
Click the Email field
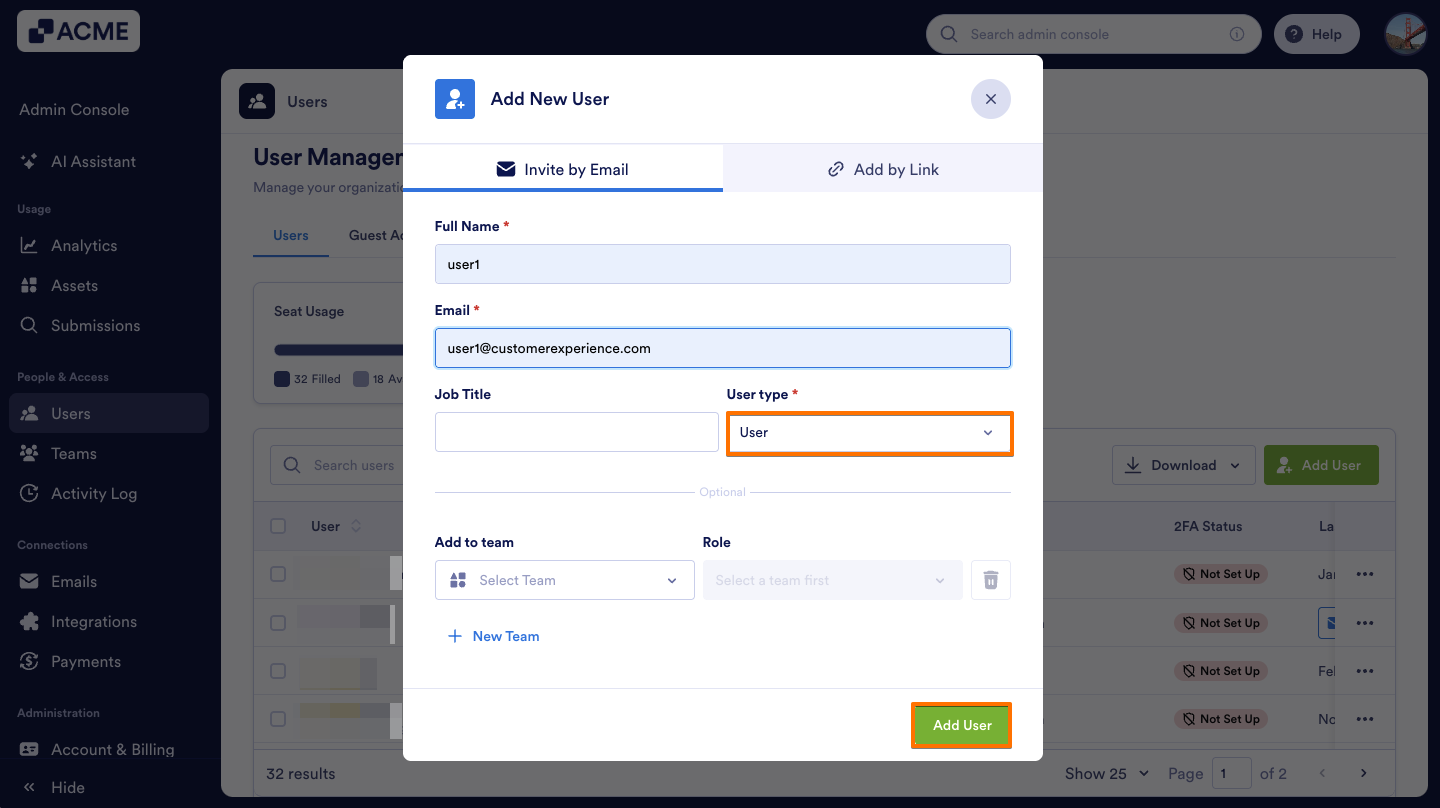pos(723,348)
